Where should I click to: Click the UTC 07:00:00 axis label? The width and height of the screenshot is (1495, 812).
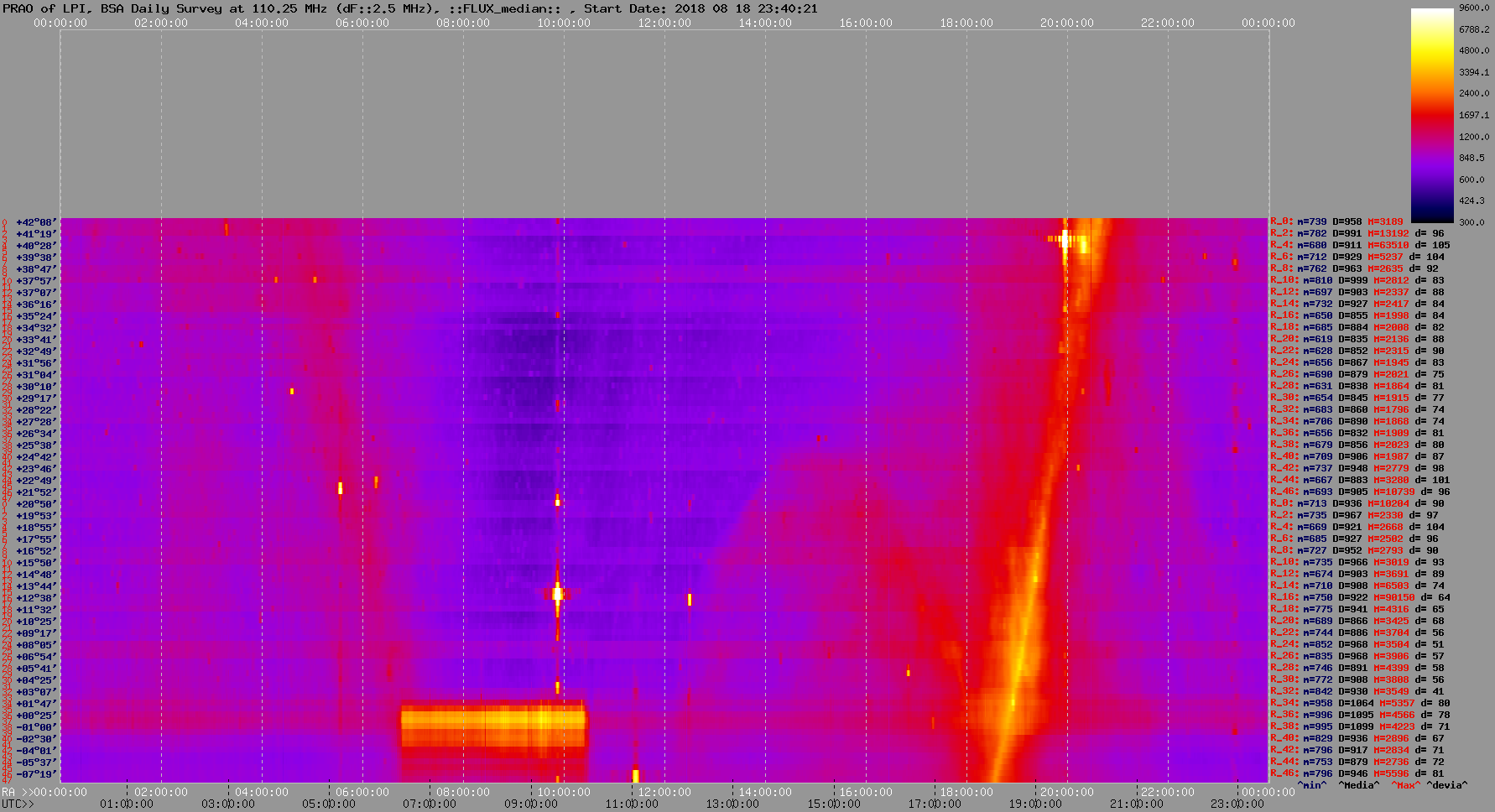pyautogui.click(x=430, y=804)
